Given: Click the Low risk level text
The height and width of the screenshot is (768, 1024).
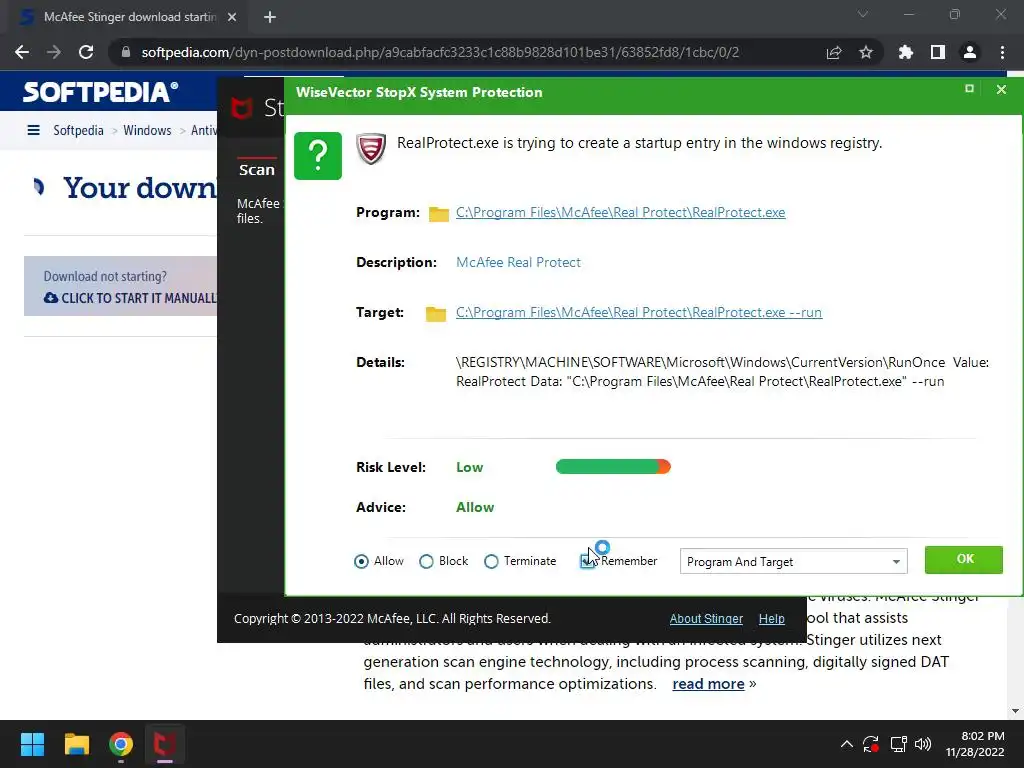Looking at the screenshot, I should (470, 468).
